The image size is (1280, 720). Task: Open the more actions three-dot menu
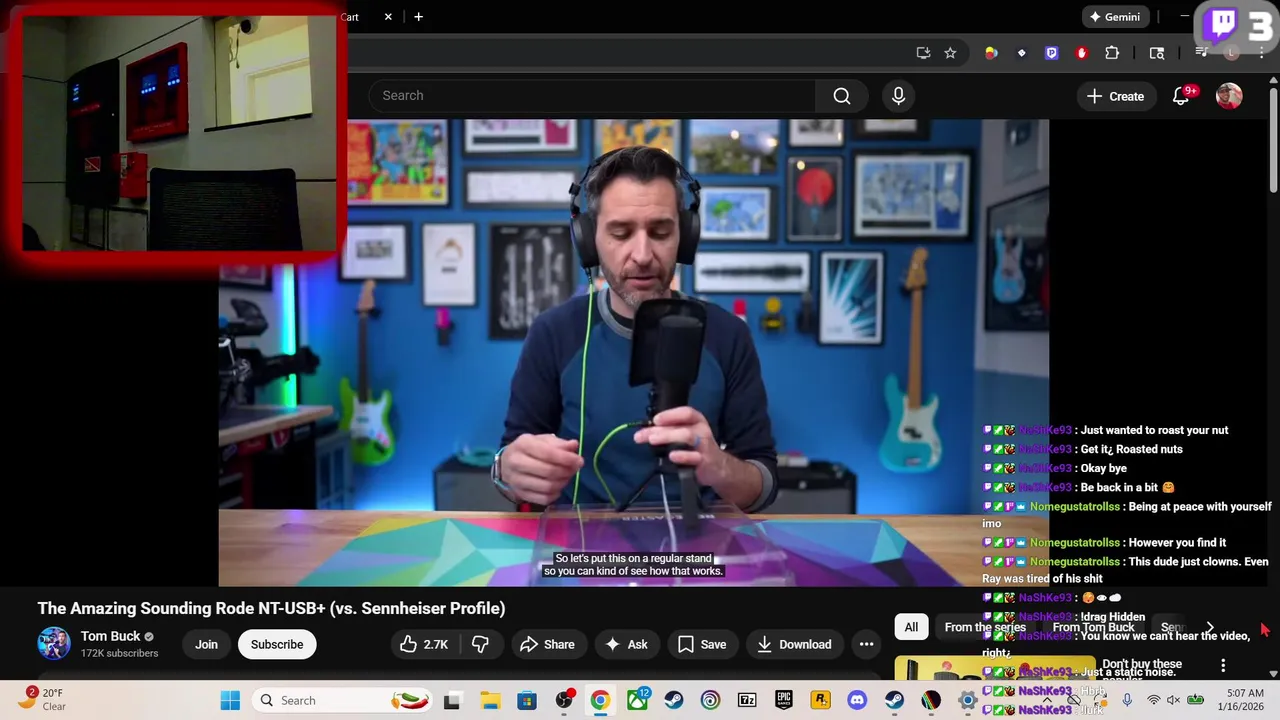point(866,644)
